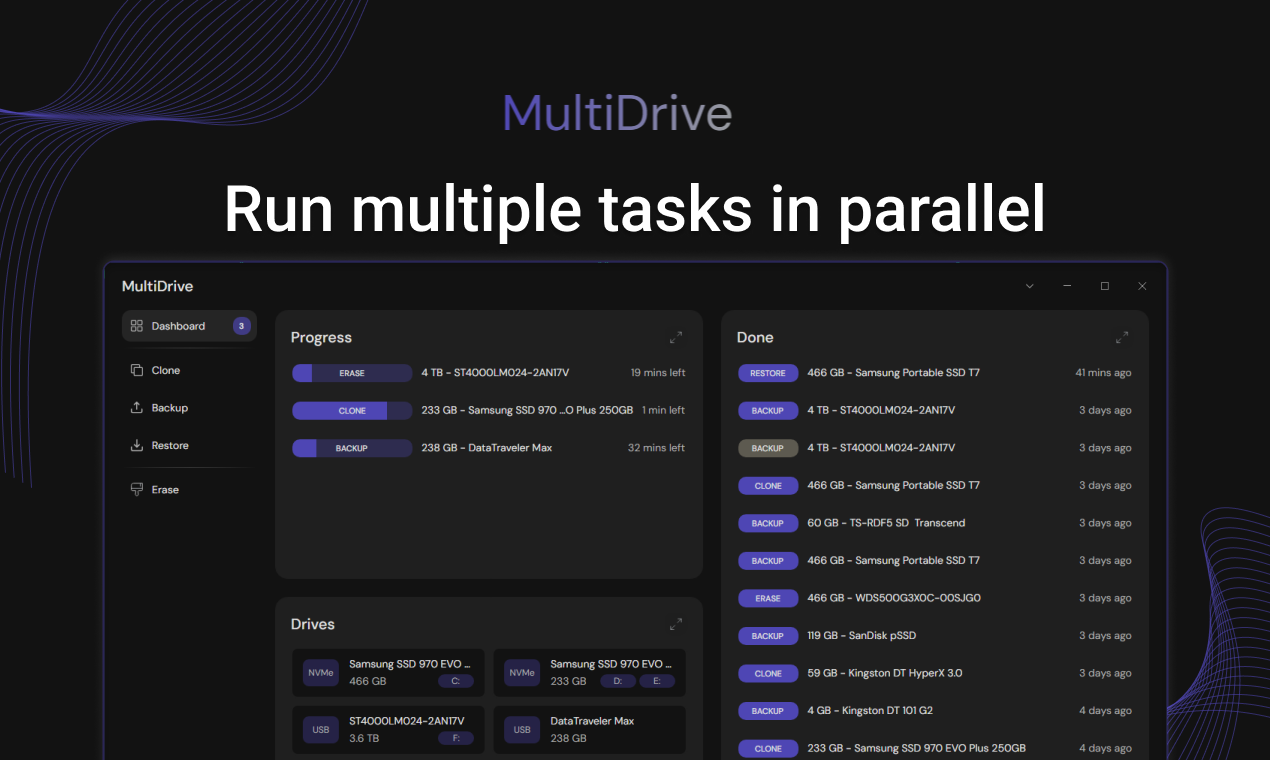Select the drive letter C: badge

coord(456,680)
